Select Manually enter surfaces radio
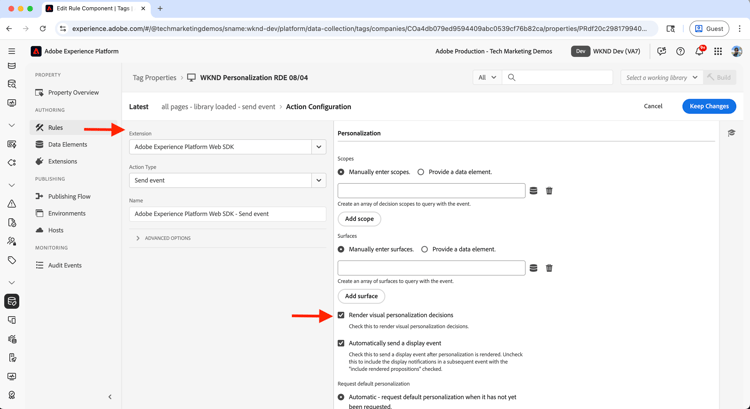Viewport: 750px width, 409px height. tap(341, 249)
